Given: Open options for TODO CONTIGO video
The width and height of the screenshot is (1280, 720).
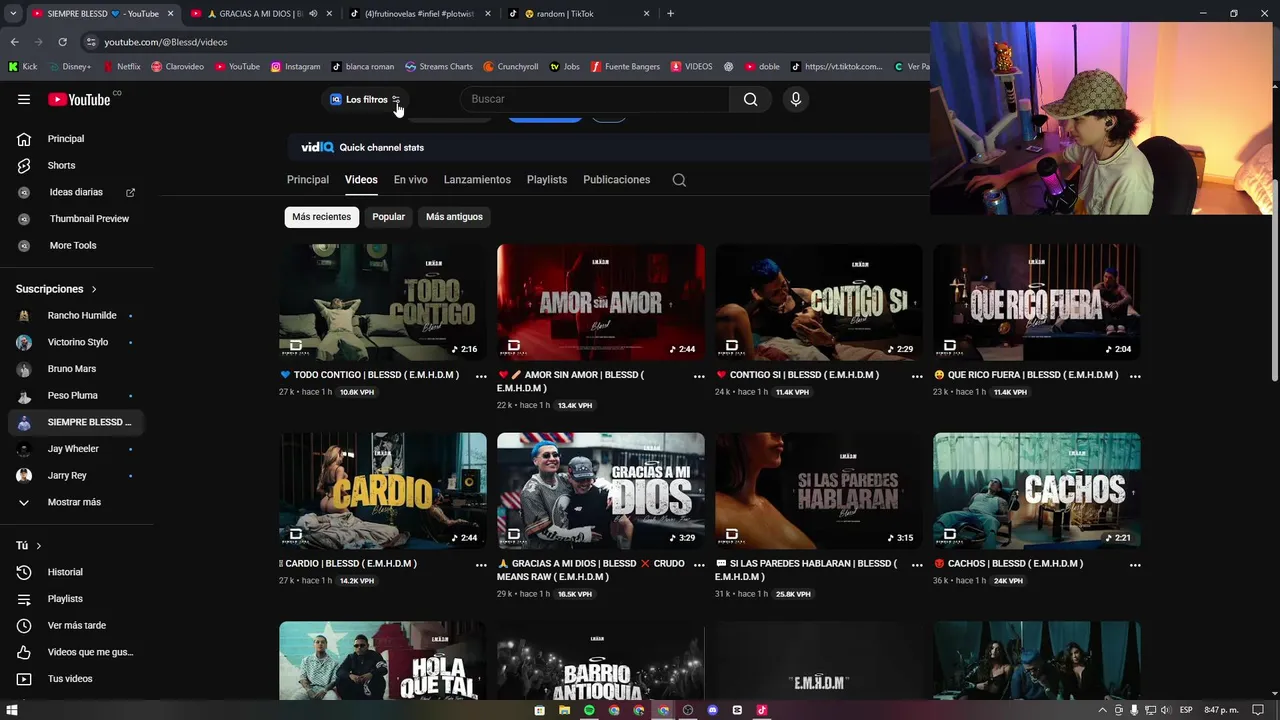Looking at the screenshot, I should click(481, 376).
